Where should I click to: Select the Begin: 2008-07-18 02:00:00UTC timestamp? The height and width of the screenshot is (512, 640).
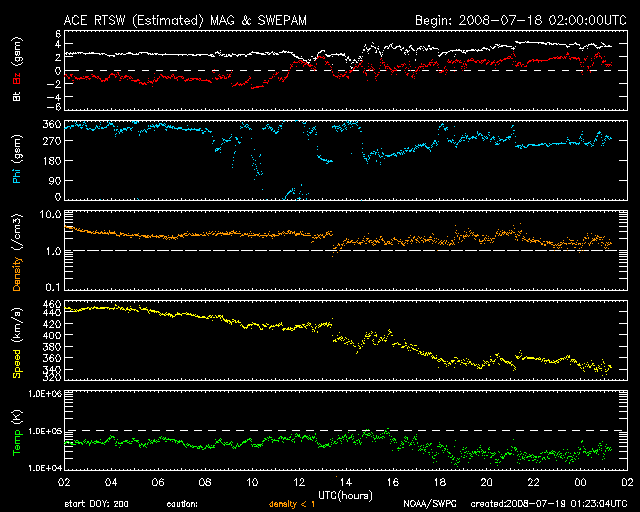(x=521, y=20)
